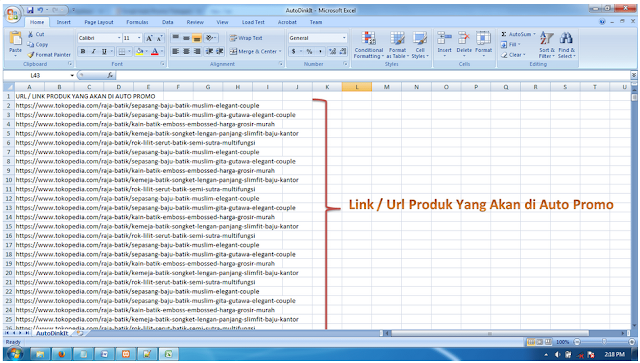640x363 pixels.
Task: Switch to Insert tab
Action: (x=63, y=22)
